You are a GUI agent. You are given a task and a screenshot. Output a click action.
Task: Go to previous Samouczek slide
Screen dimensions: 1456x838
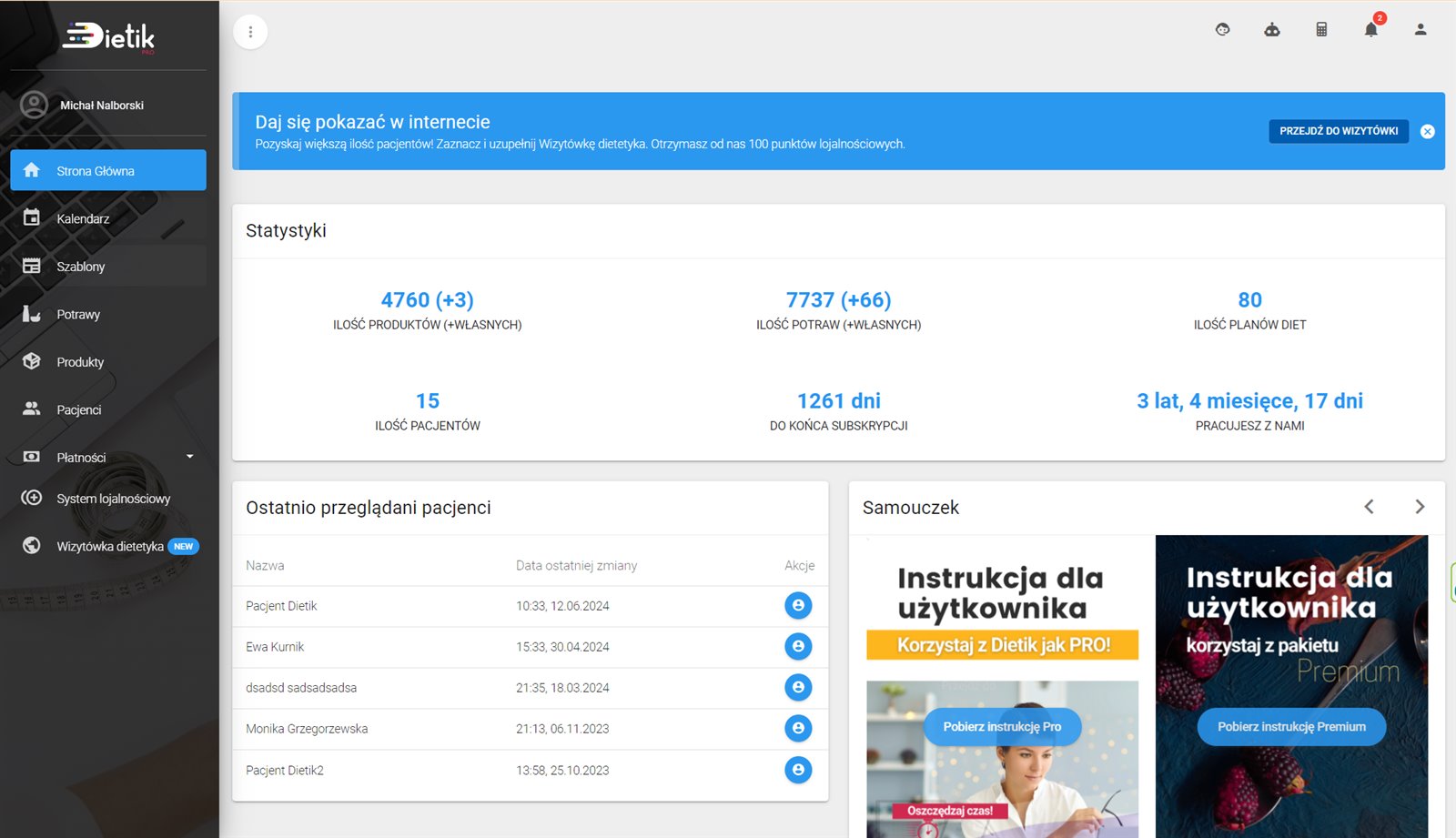tap(1369, 507)
